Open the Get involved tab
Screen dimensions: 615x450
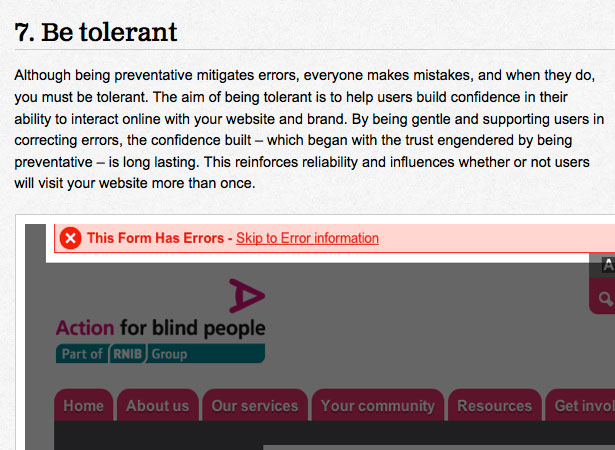tap(580, 405)
